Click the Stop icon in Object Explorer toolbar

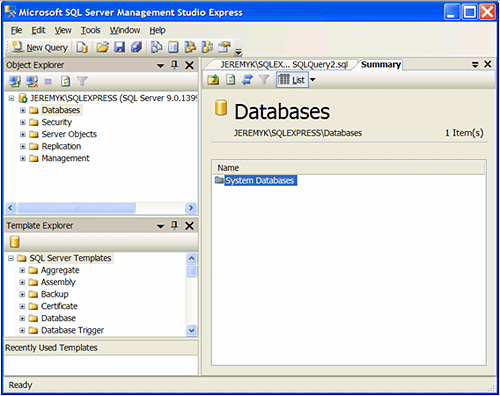pos(48,81)
